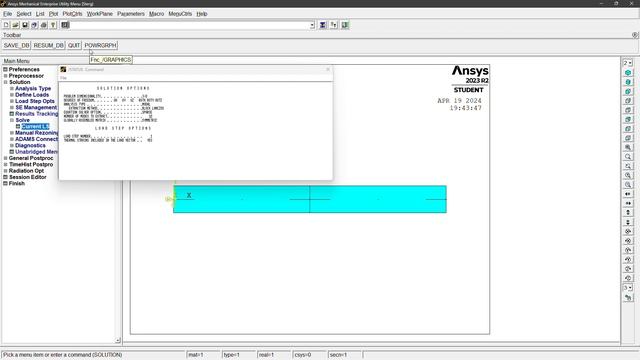Click the command prompt icon beside input
Screen dimensions: 640x360
65,25
